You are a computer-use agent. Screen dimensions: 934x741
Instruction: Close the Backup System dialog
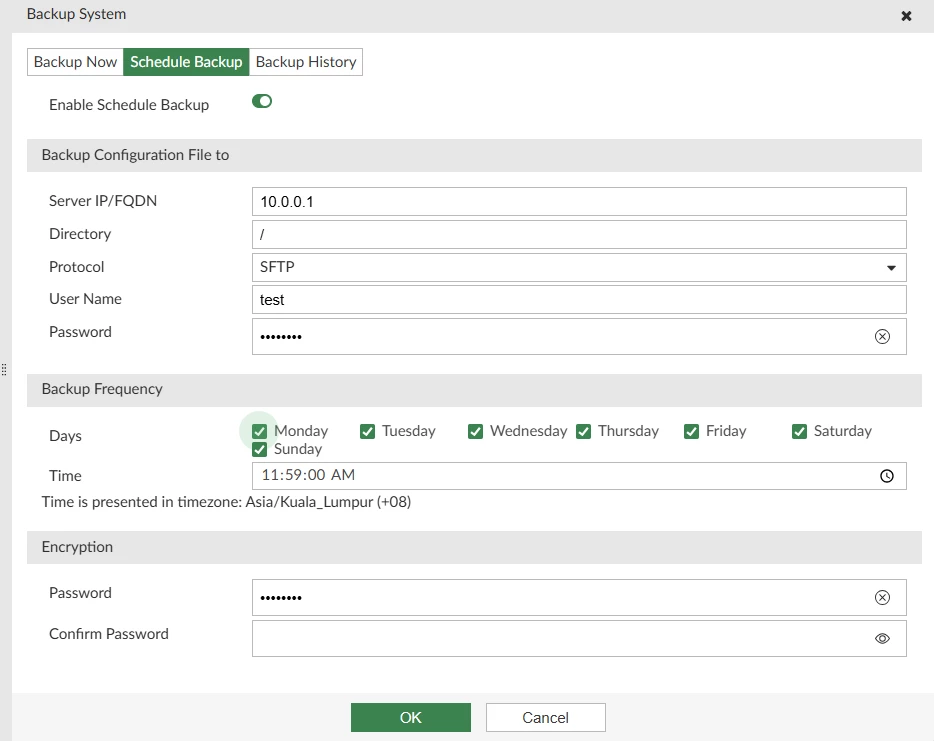coord(906,16)
